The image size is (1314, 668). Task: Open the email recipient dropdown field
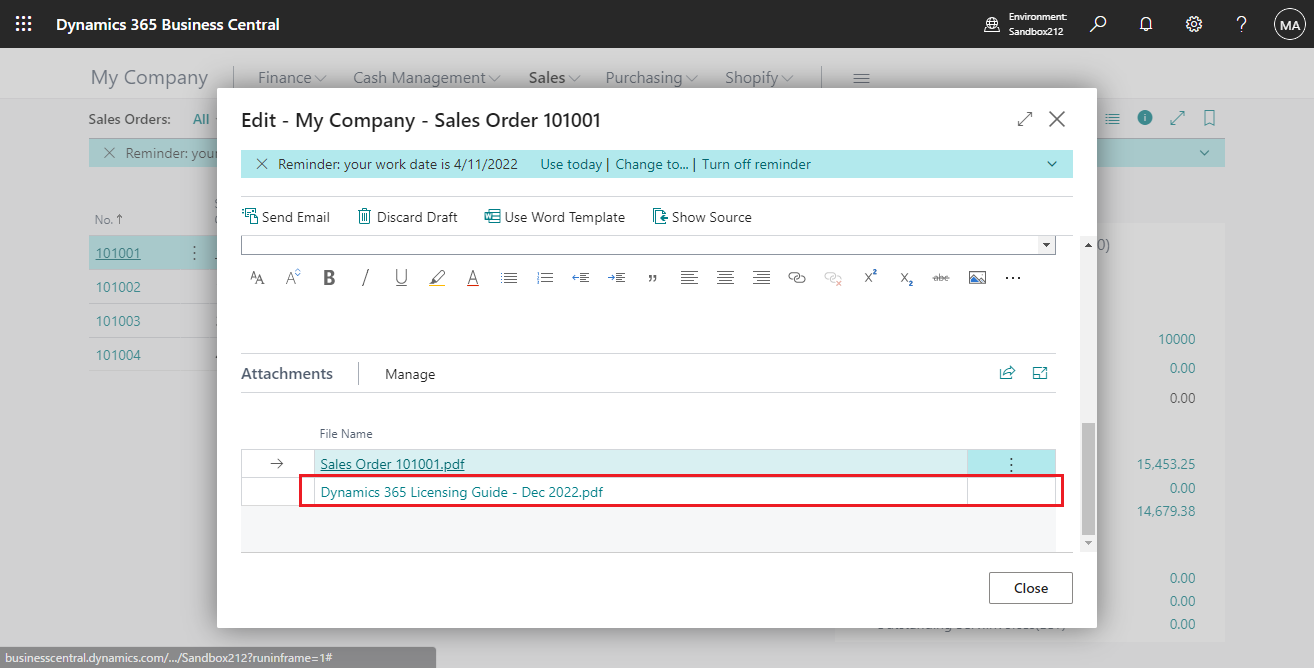pos(1046,244)
